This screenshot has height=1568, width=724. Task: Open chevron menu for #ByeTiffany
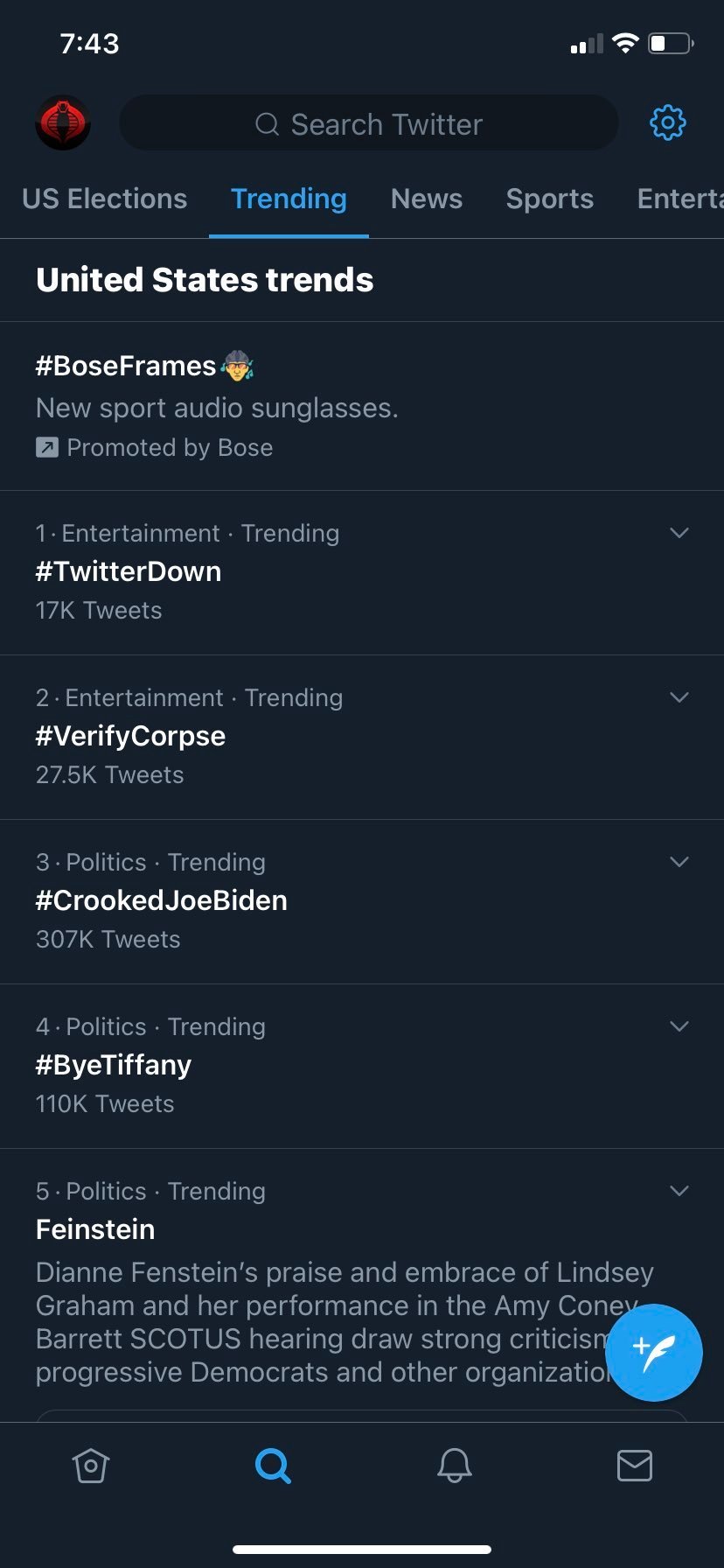[679, 1026]
